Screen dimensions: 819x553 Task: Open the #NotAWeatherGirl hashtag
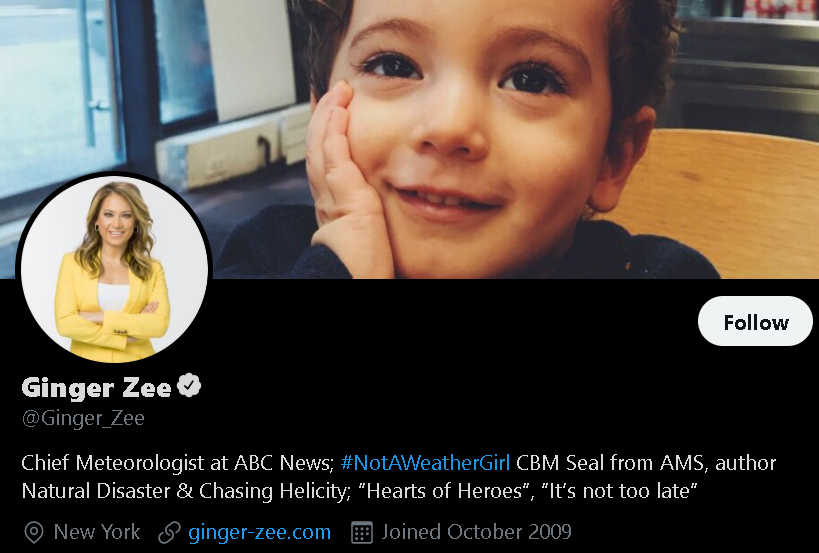[x=425, y=463]
